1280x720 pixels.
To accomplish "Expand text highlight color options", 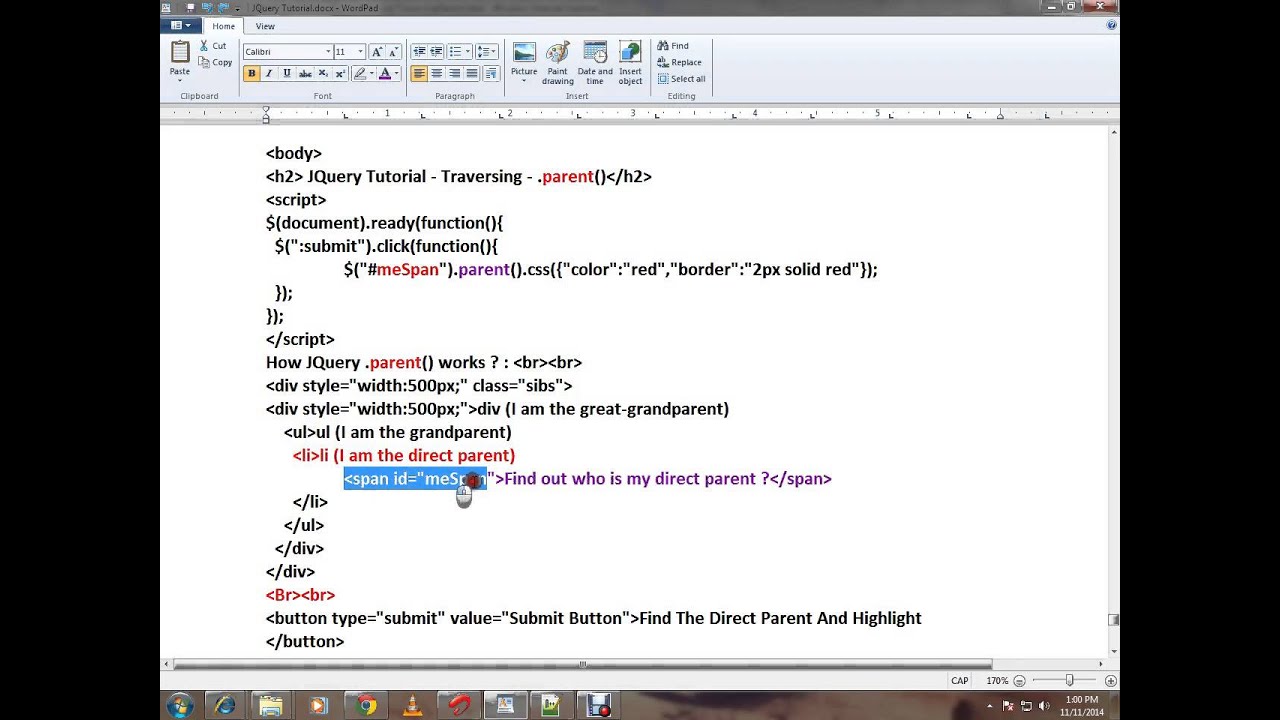I will [x=371, y=74].
